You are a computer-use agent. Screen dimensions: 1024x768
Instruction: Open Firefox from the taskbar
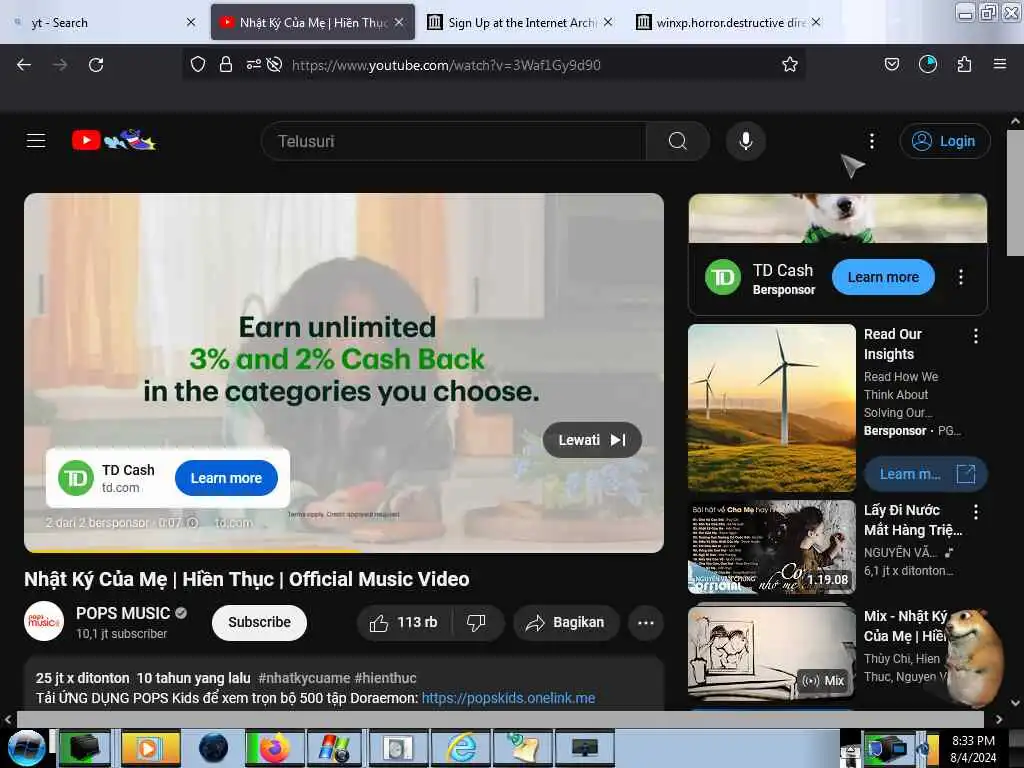[x=274, y=748]
